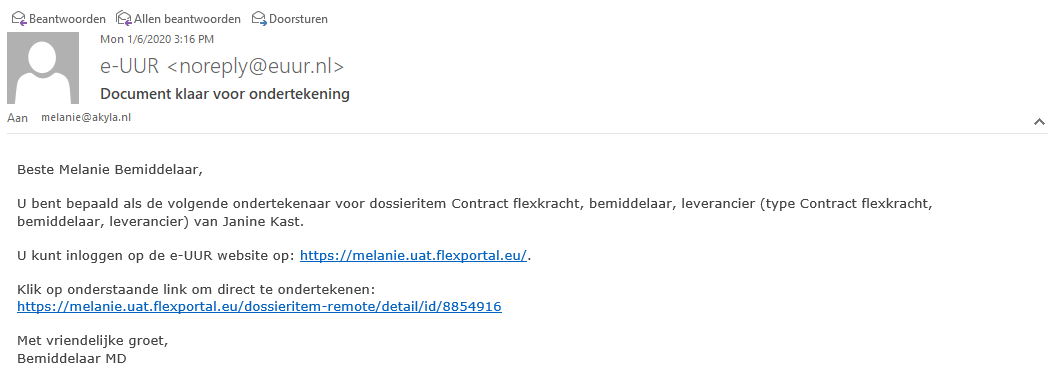Forward the email via the Doorsturen label
1058x390 pixels.
click(x=299, y=19)
